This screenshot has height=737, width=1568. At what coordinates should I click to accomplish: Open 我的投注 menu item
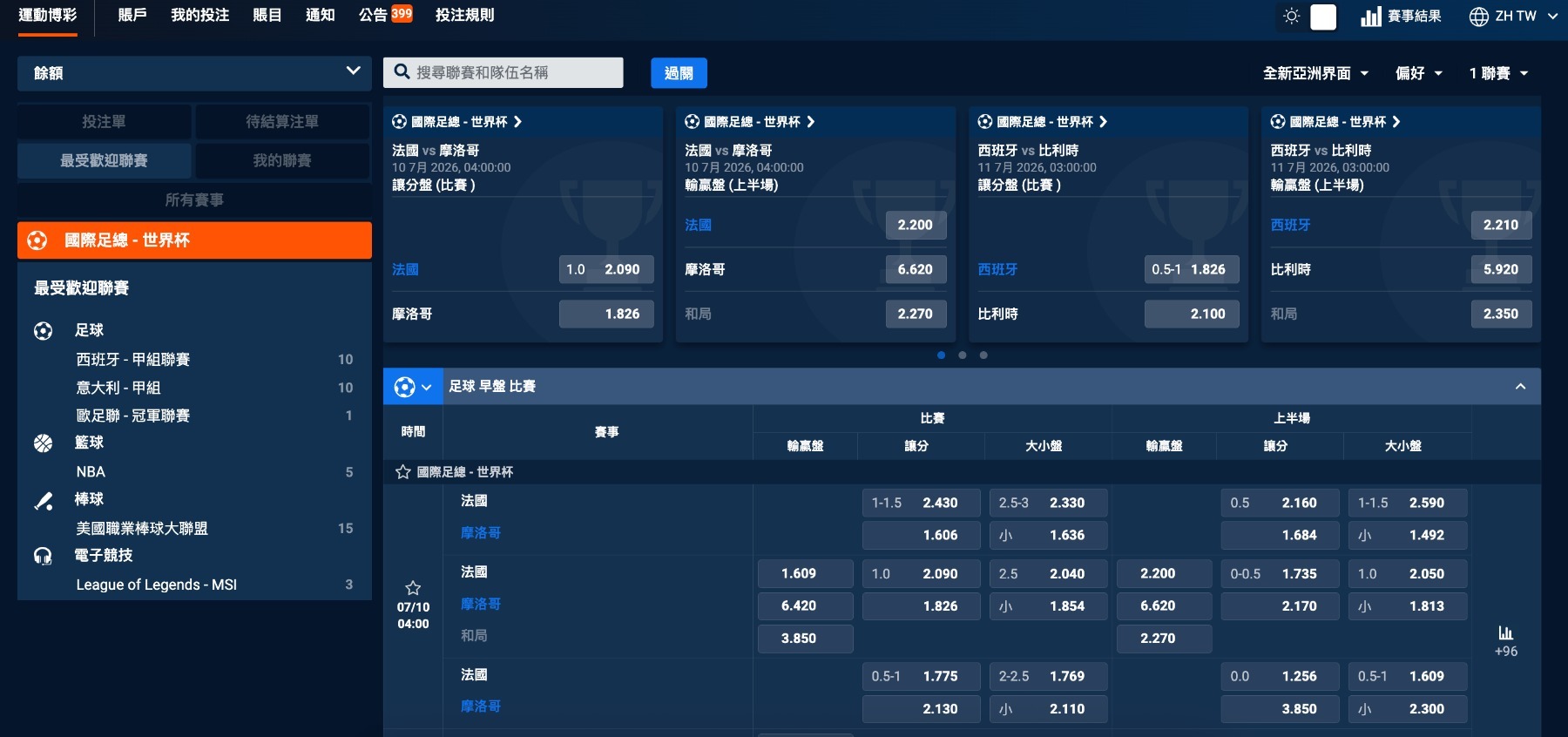click(199, 15)
